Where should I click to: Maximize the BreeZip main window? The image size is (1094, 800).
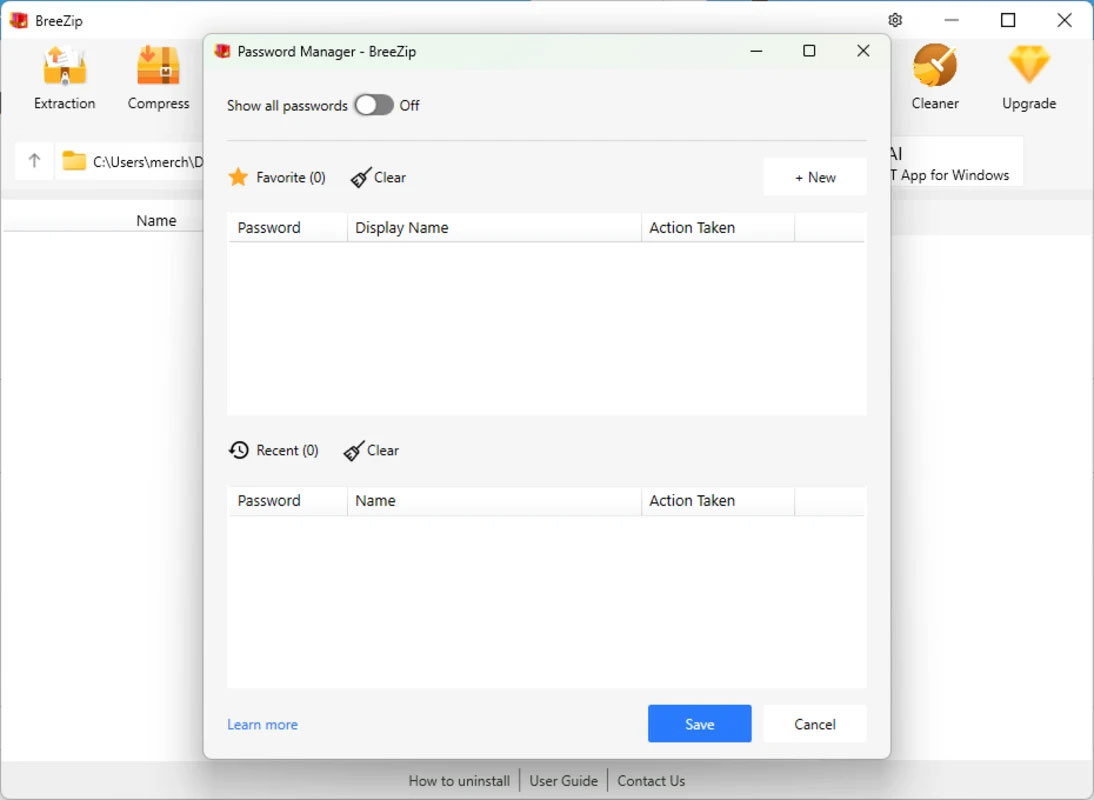coord(1007,20)
